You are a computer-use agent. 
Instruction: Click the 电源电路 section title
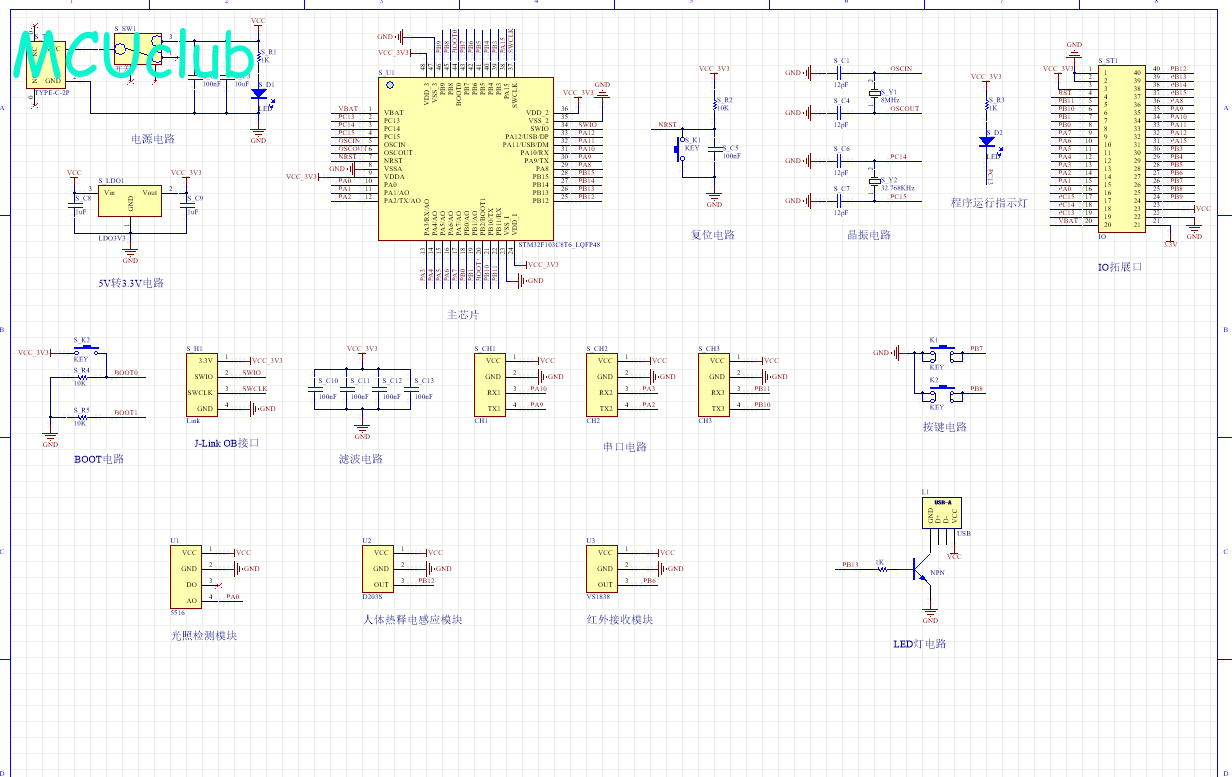pos(153,139)
